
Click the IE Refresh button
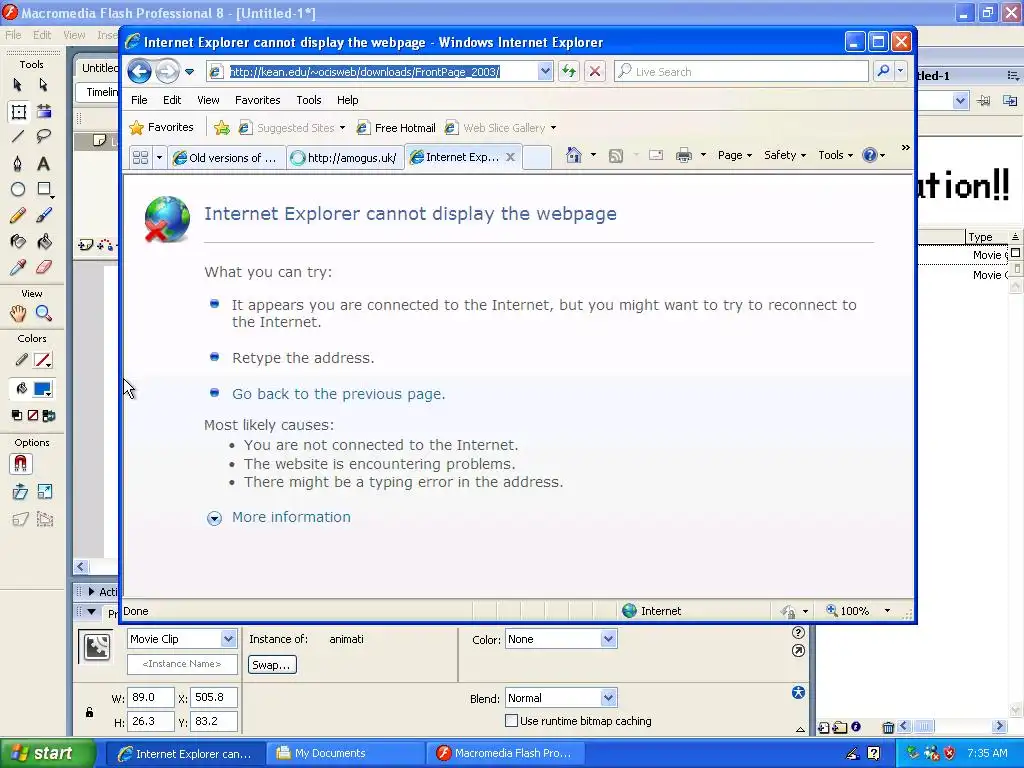(x=569, y=71)
